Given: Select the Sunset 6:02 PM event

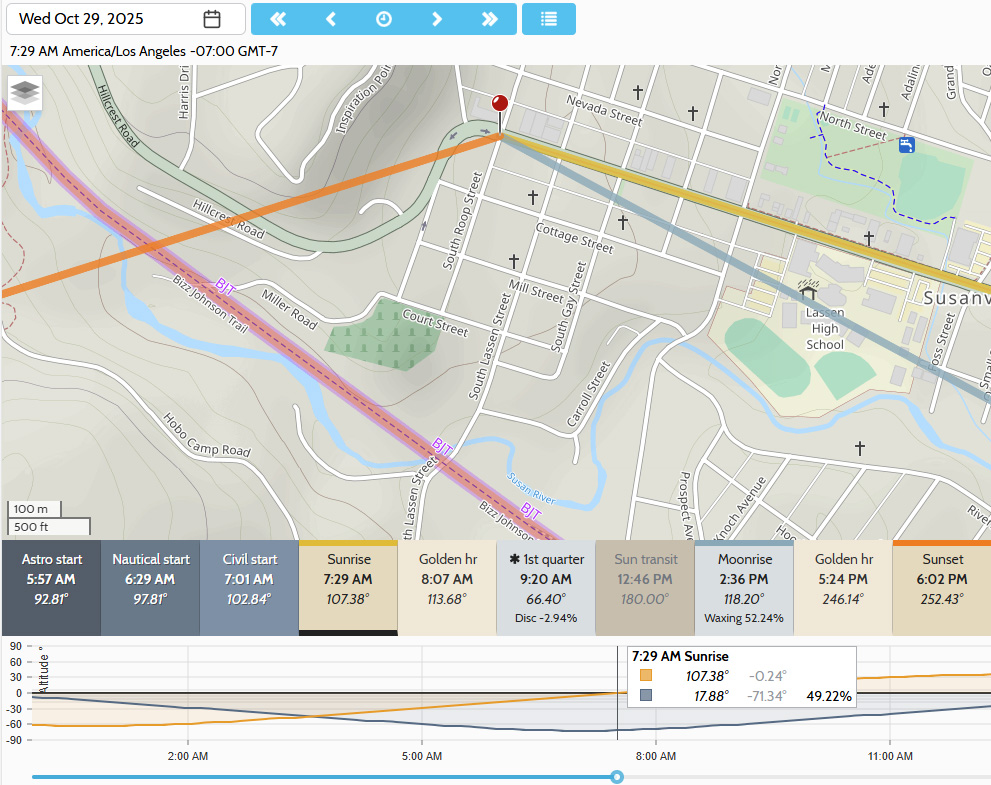Looking at the screenshot, I should click(941, 588).
